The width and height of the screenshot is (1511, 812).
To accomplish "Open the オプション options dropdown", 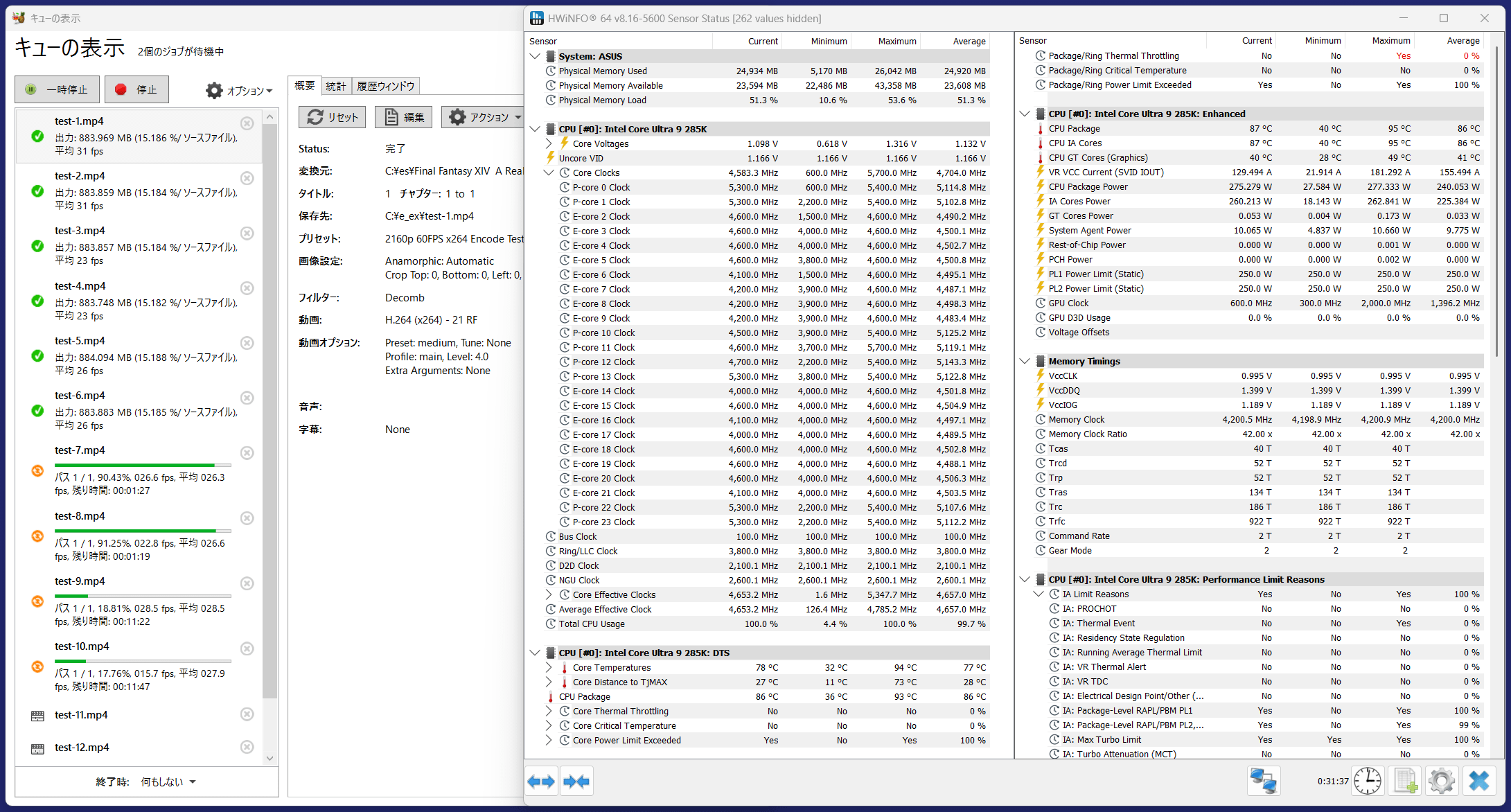I will [240, 90].
